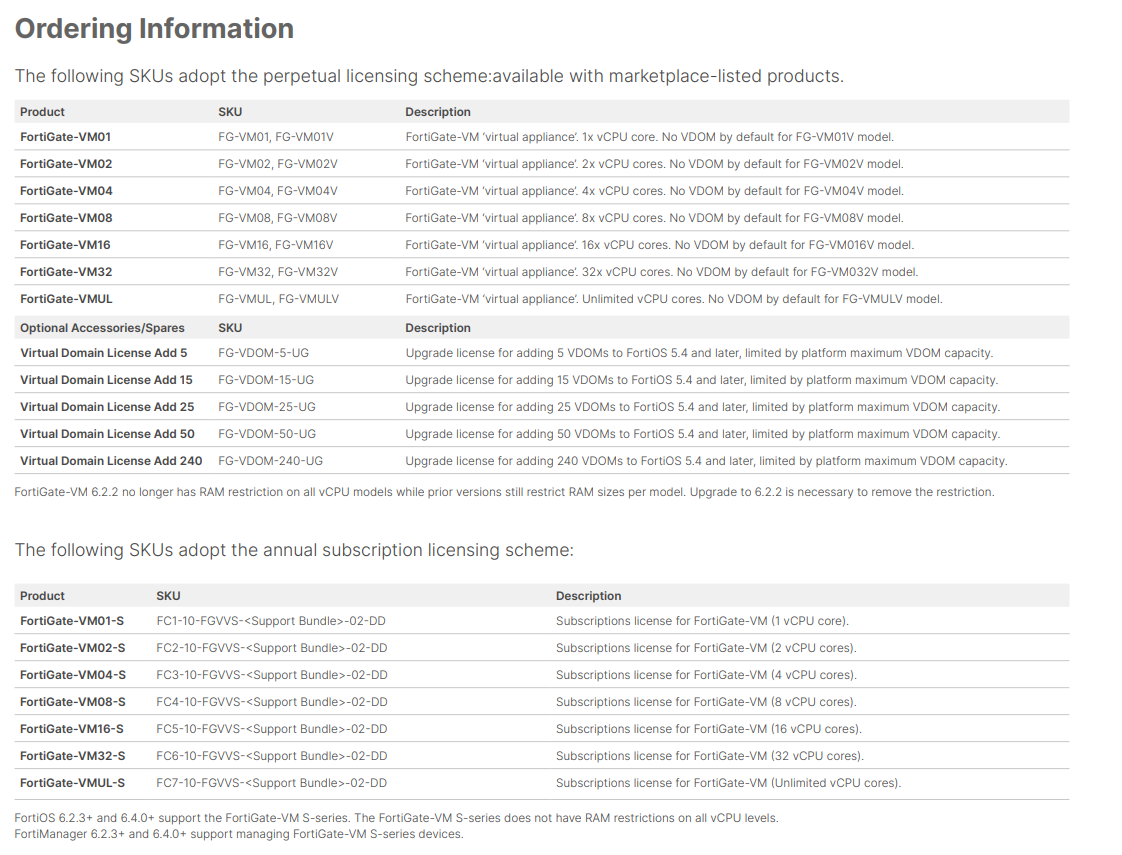Click the "Ordering Information" heading
Screen dimensions: 1122x855
[x=154, y=29]
